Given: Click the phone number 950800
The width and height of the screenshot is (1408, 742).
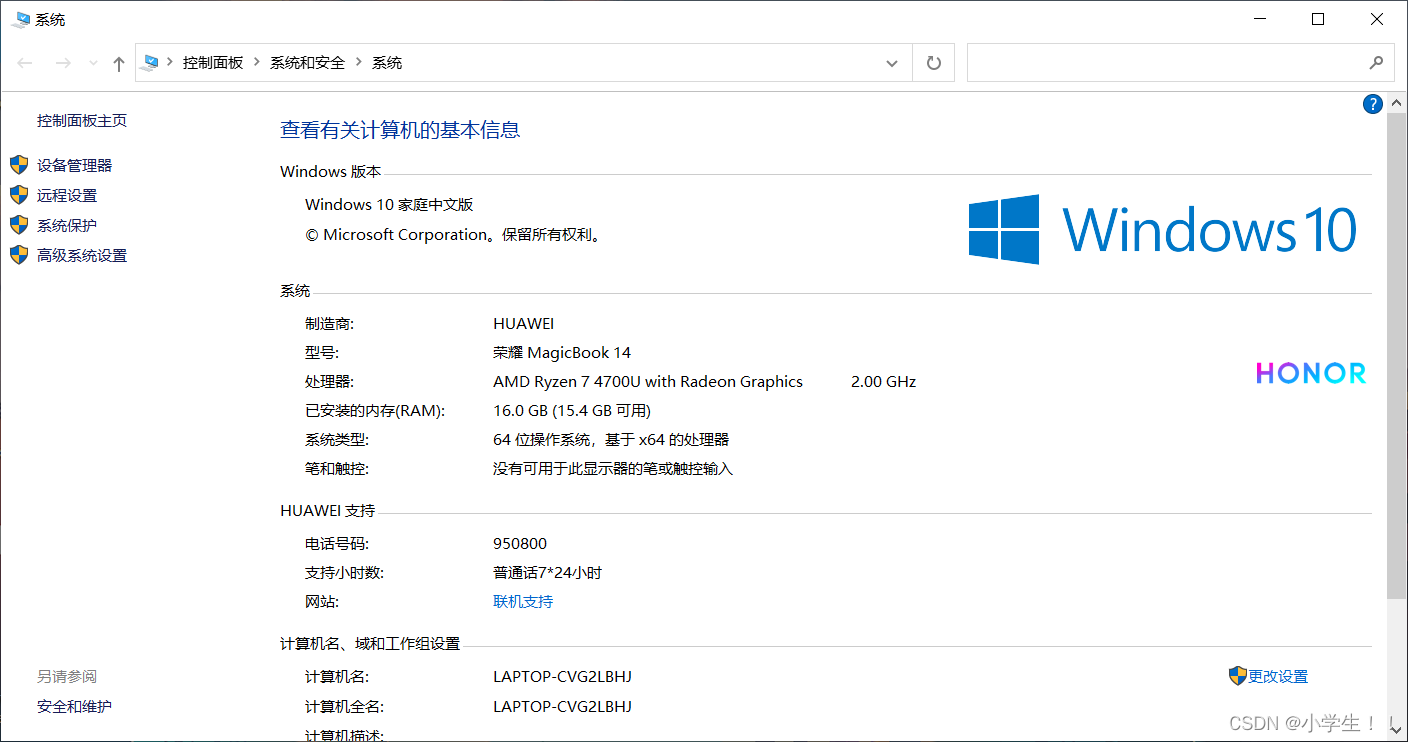Looking at the screenshot, I should click(x=520, y=543).
